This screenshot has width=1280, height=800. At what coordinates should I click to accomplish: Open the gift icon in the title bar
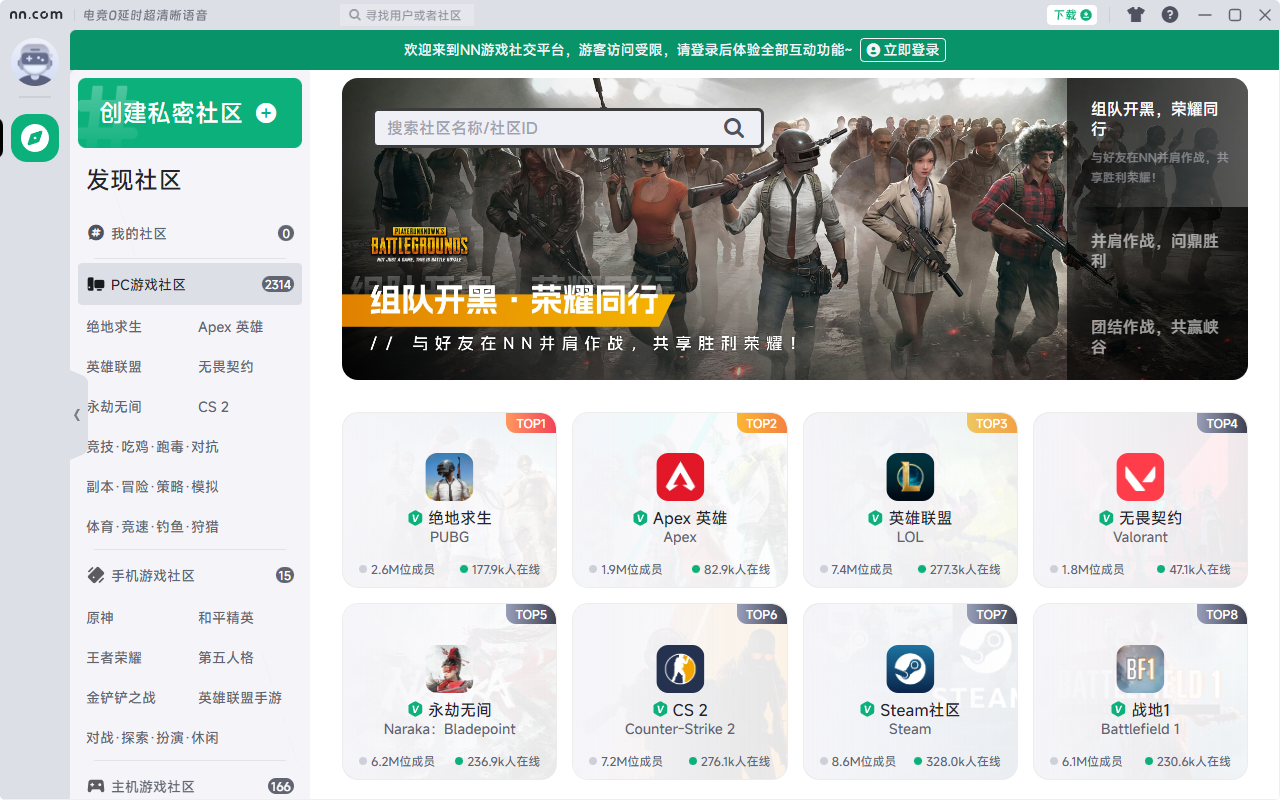[1136, 14]
